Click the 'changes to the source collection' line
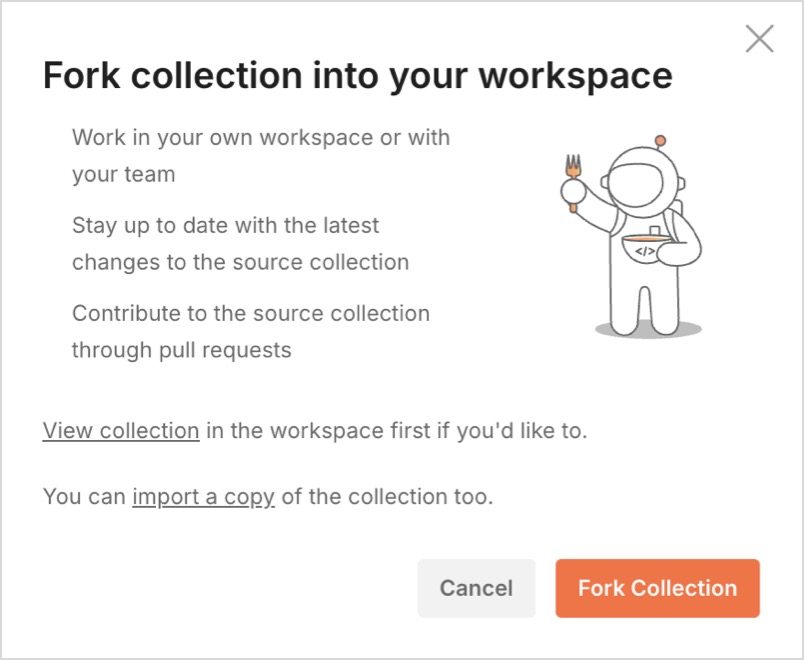The height and width of the screenshot is (660, 804). pos(240,262)
